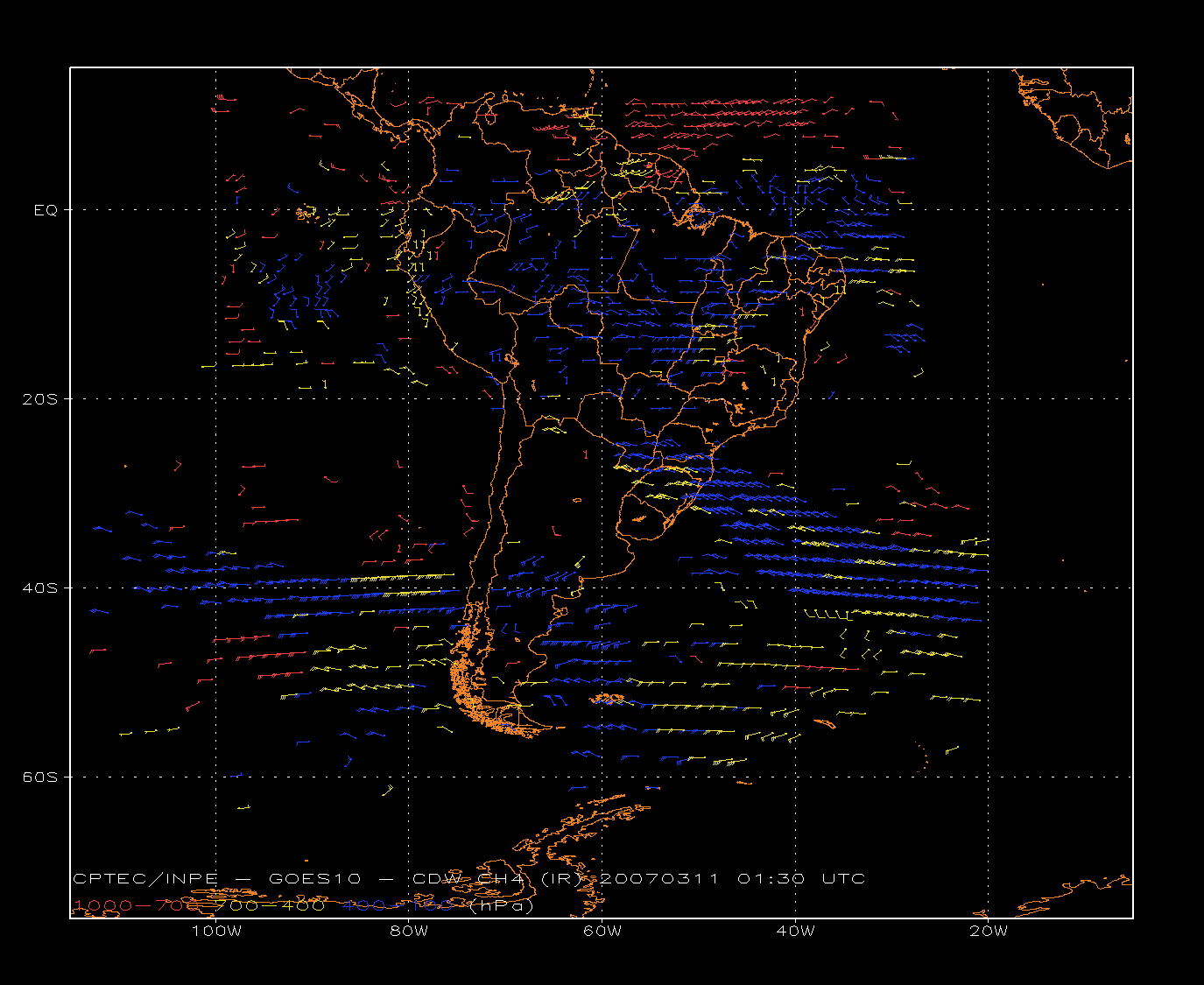Click the 20070311 date text
Screen dimensions: 1204x985
660,878
